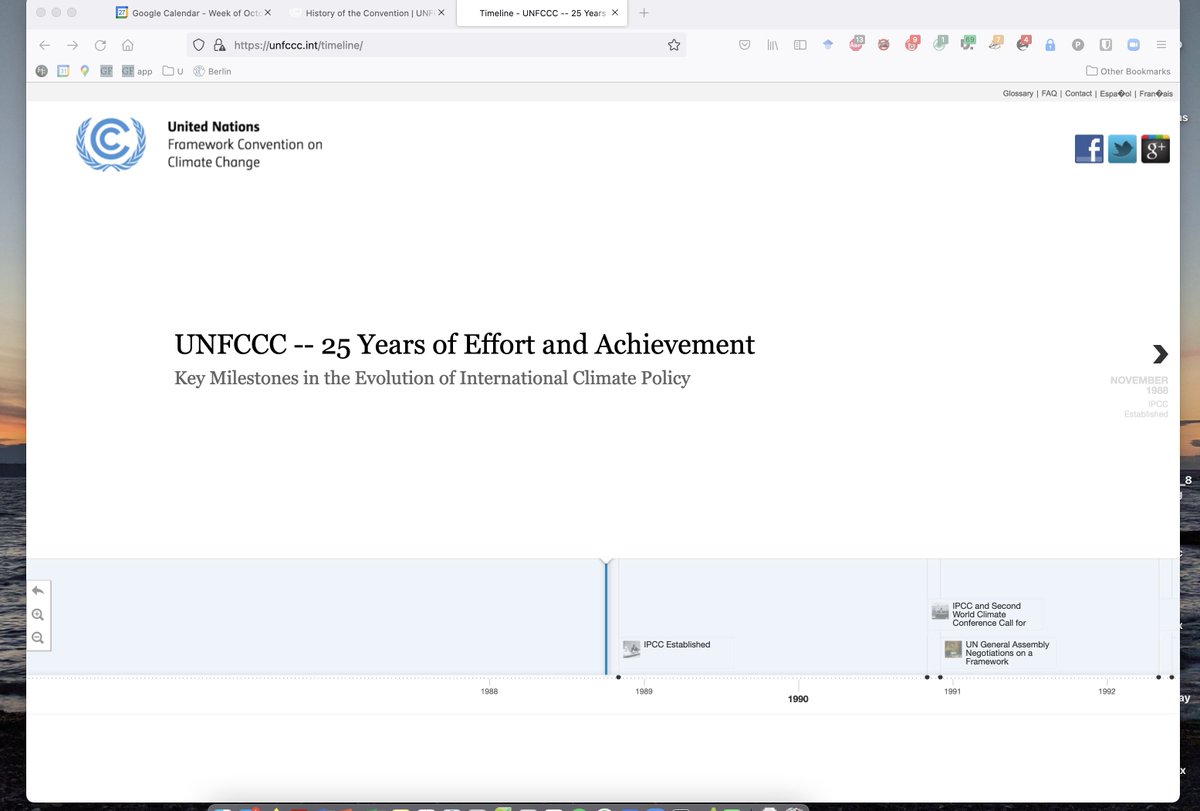Open the Berlin bookmark
Screen dimensions: 1200x811
click(212, 71)
